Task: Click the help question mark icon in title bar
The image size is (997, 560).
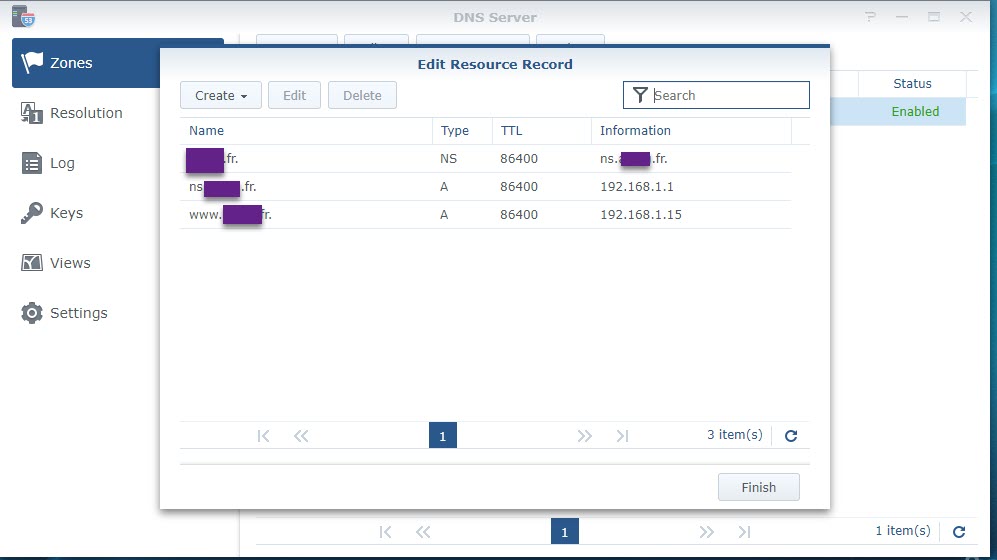Action: point(870,17)
